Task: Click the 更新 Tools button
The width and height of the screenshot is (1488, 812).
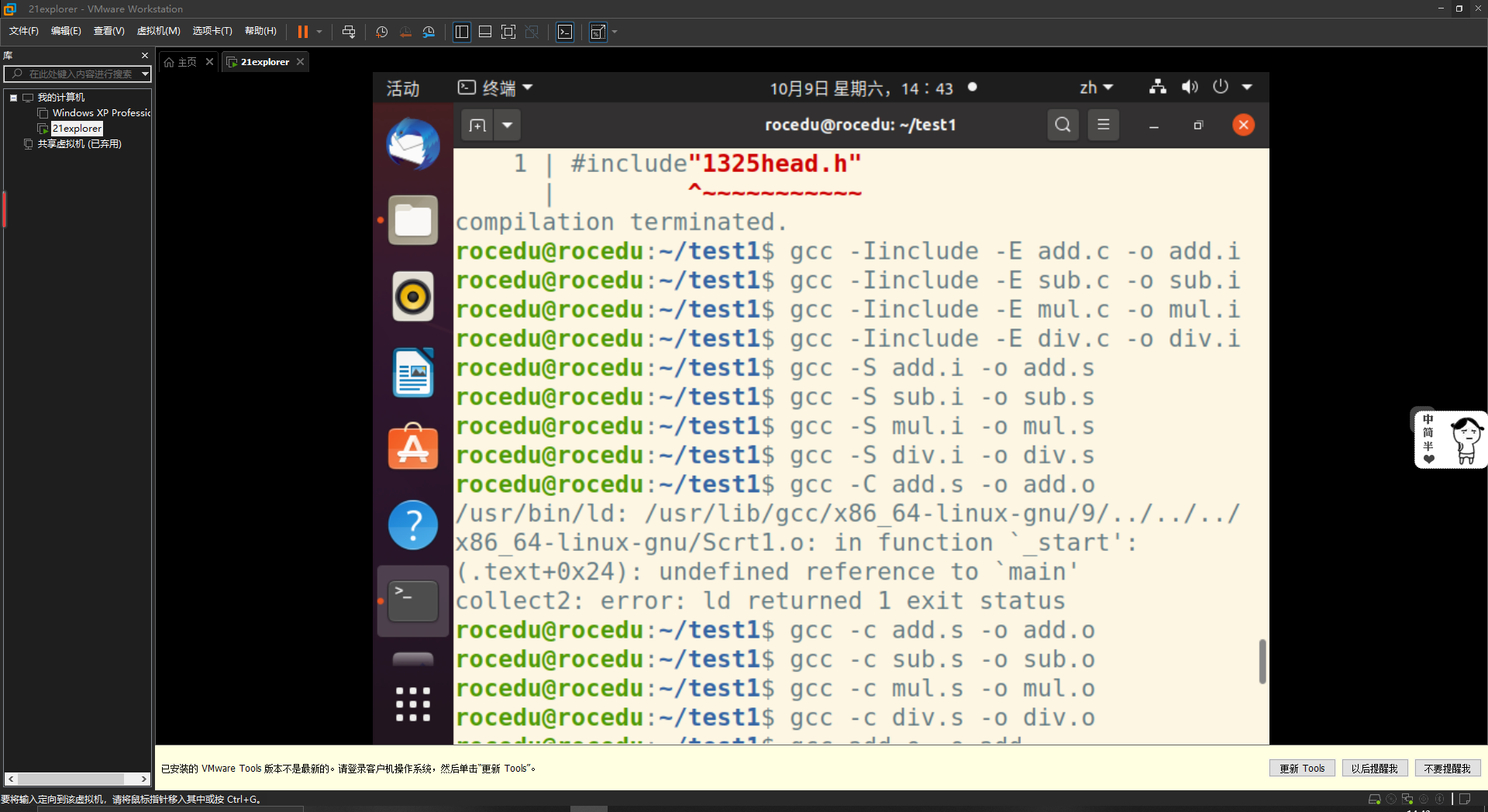Action: click(1302, 769)
